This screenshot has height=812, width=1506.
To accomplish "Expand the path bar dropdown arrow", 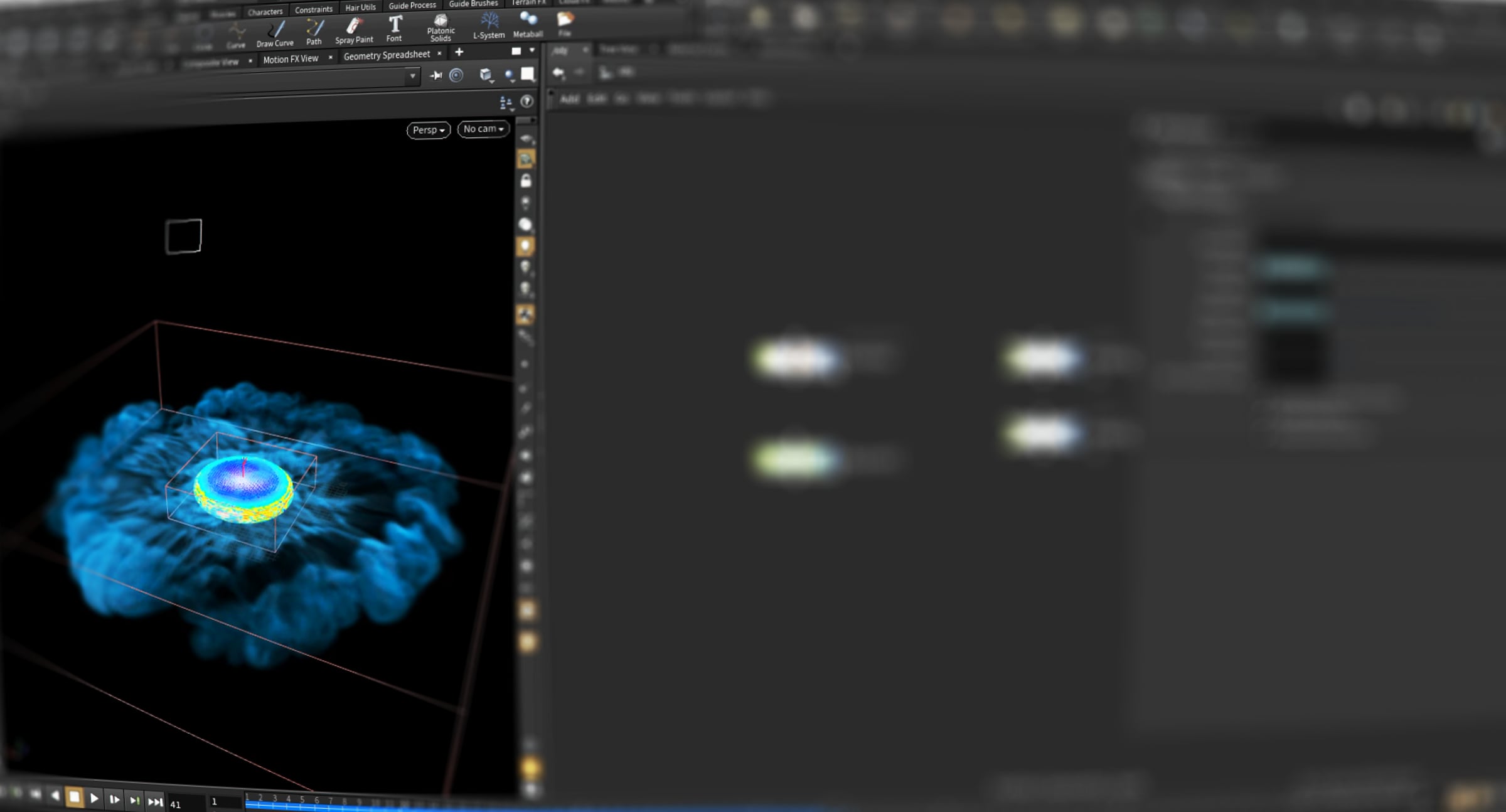I will click(x=412, y=76).
